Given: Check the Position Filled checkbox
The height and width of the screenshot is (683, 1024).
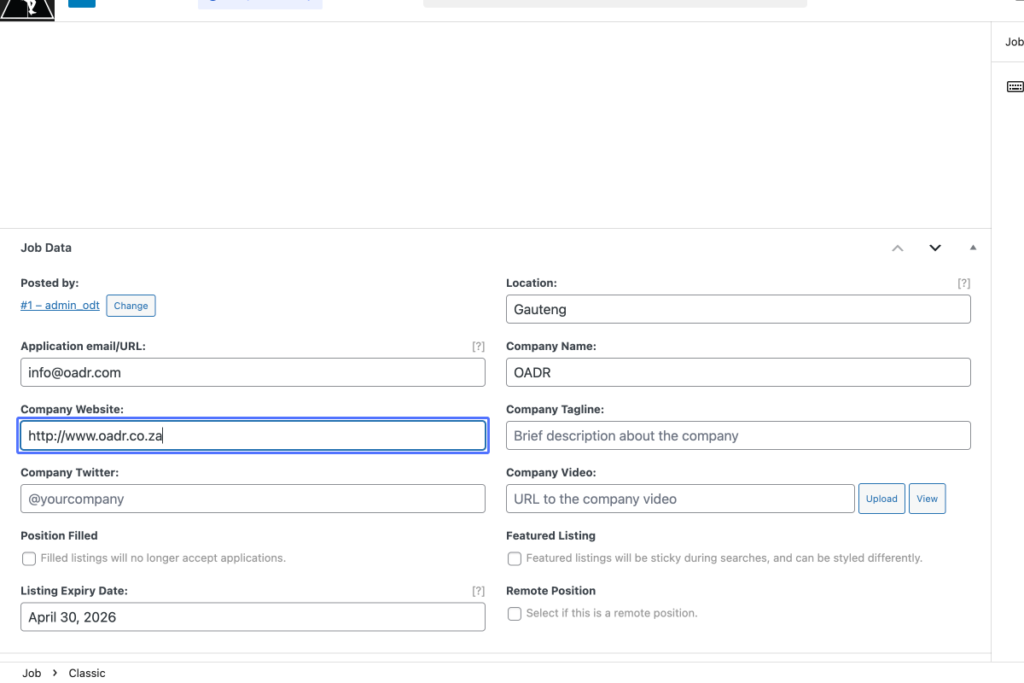Looking at the screenshot, I should (x=29, y=559).
